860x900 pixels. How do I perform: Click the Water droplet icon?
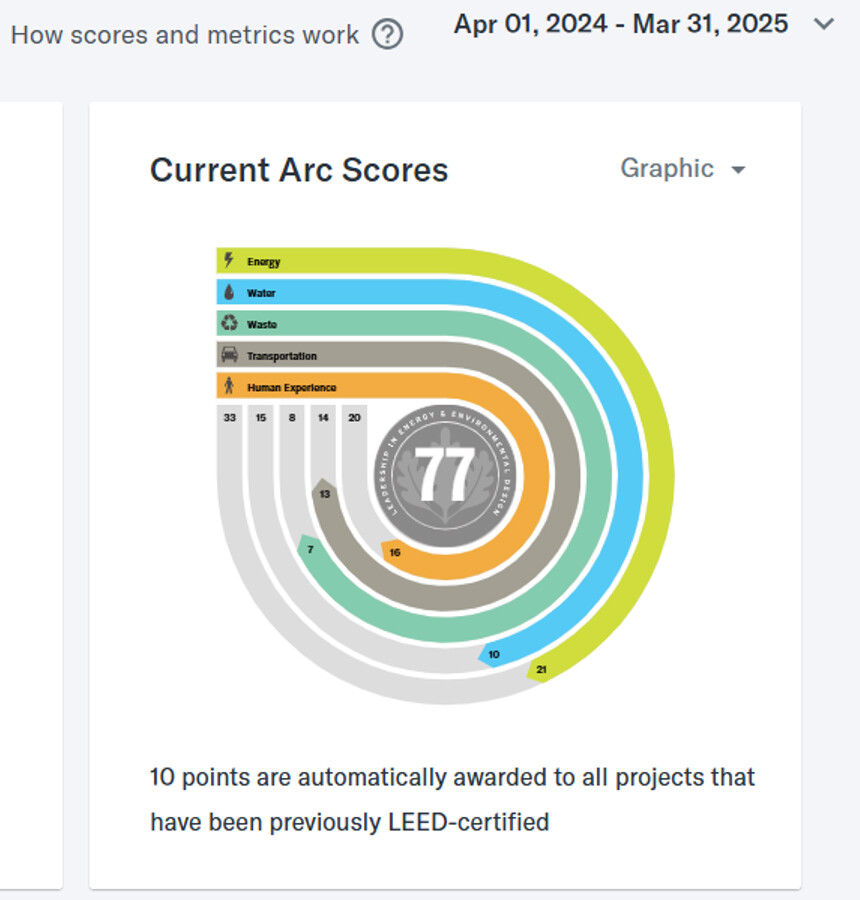click(229, 293)
